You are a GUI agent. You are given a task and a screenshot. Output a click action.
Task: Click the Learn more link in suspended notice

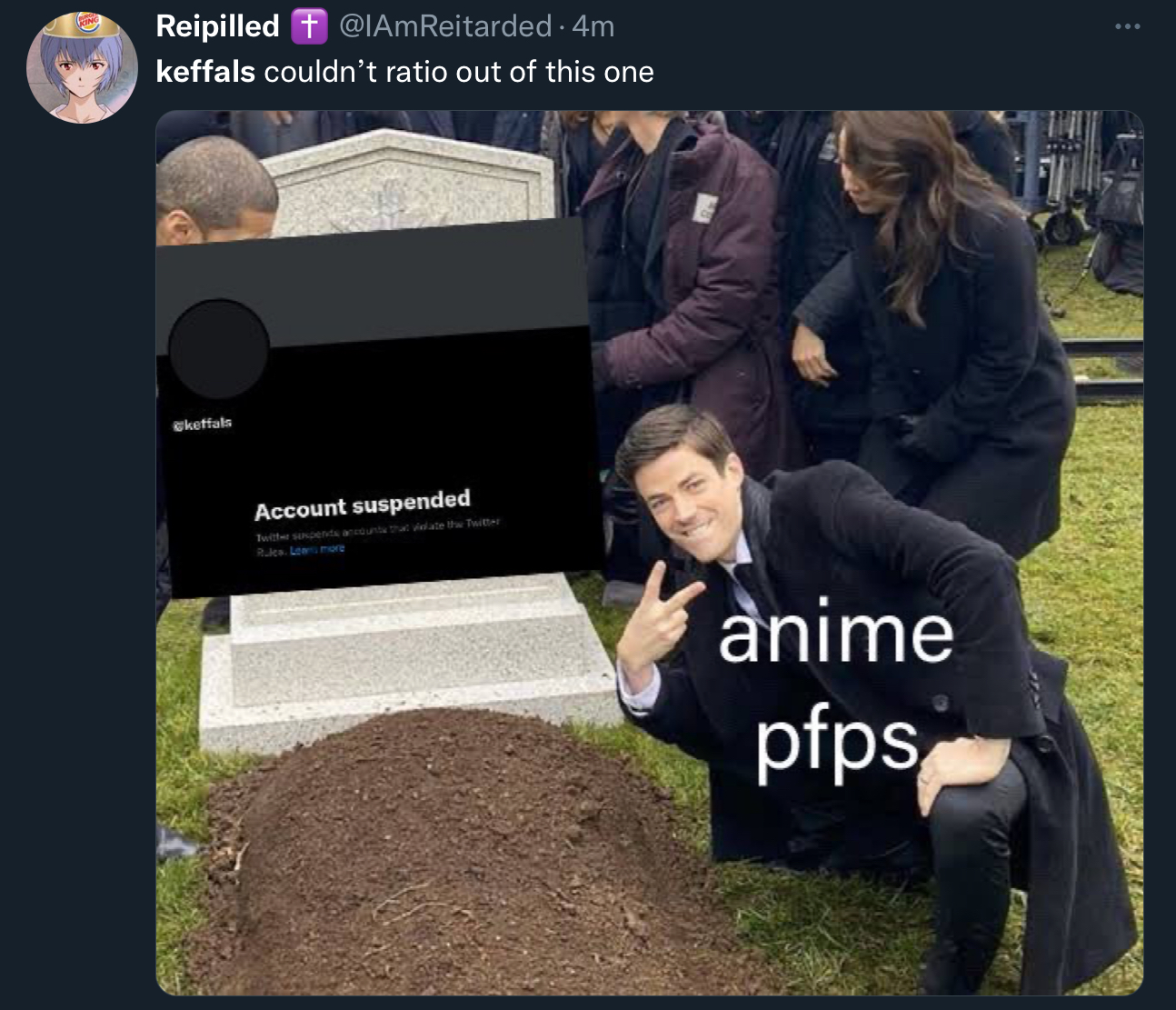tap(317, 549)
